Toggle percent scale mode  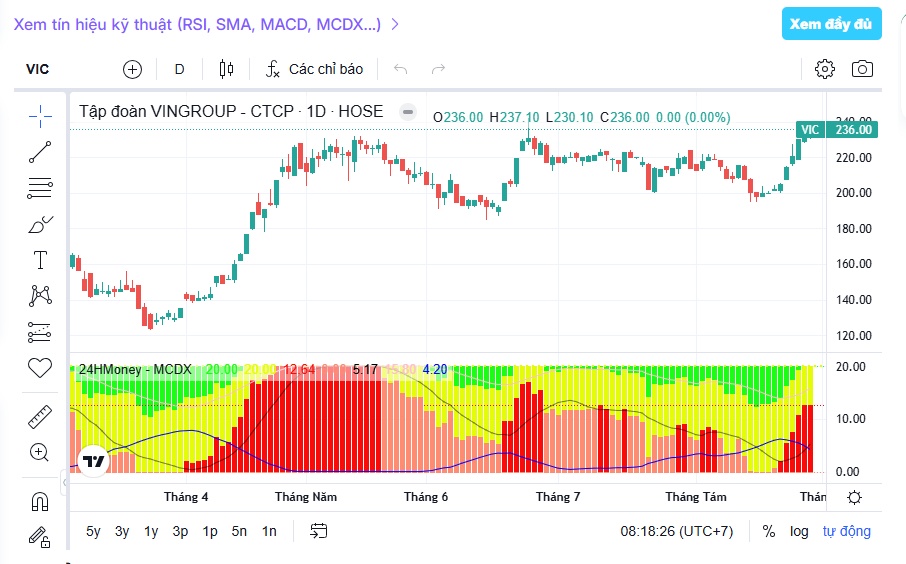(x=768, y=531)
